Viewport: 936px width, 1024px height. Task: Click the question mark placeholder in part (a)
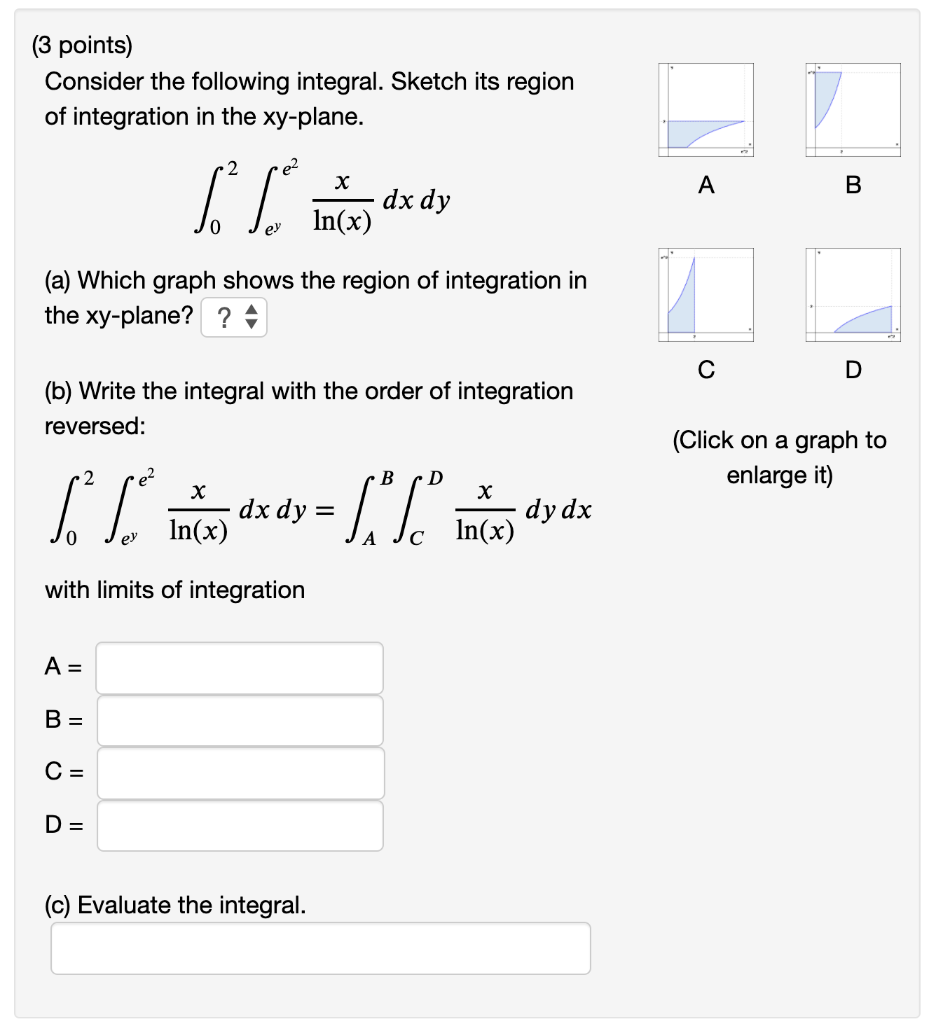[225, 316]
